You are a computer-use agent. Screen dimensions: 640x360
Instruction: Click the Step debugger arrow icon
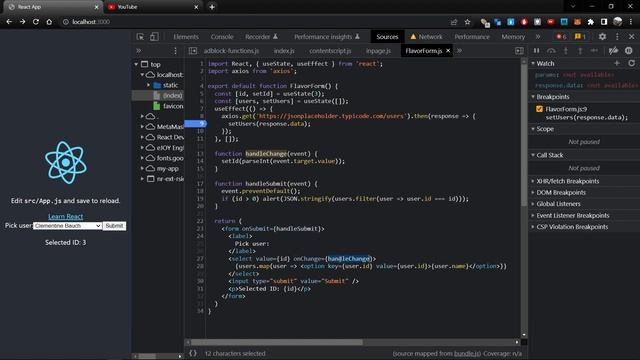(594, 51)
